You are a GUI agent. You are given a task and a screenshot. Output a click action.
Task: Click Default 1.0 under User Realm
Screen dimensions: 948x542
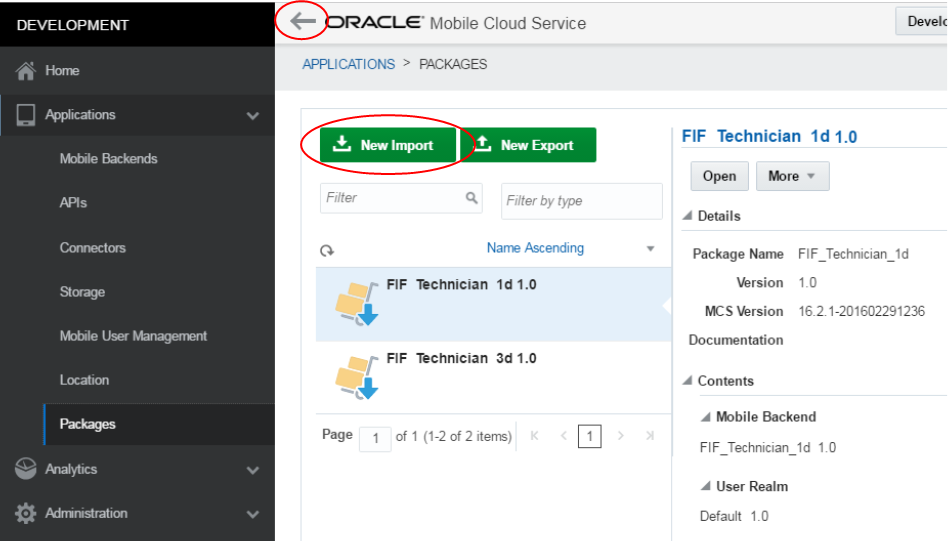734,516
